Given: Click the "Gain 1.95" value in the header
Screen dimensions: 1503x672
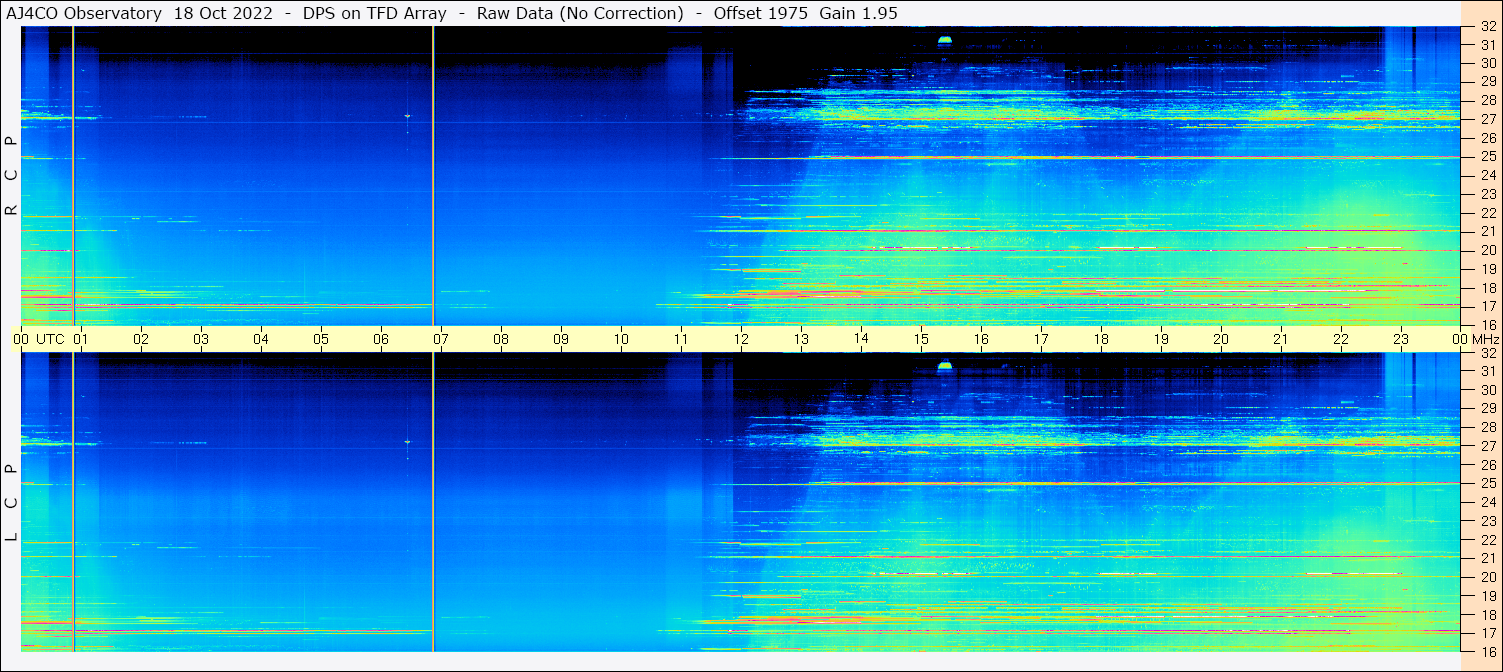Looking at the screenshot, I should click(858, 13).
